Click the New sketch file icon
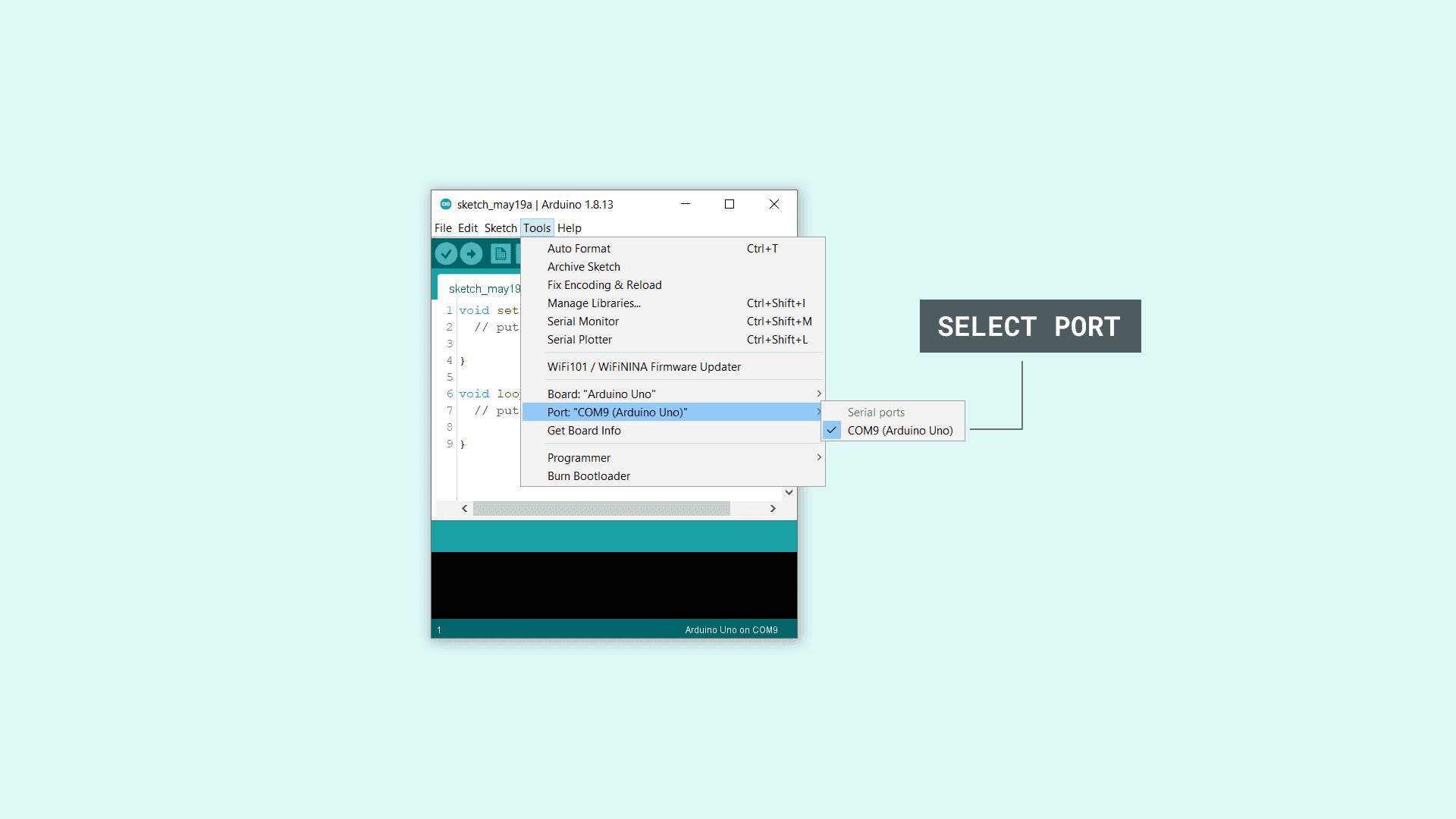The width and height of the screenshot is (1456, 819). coord(500,253)
